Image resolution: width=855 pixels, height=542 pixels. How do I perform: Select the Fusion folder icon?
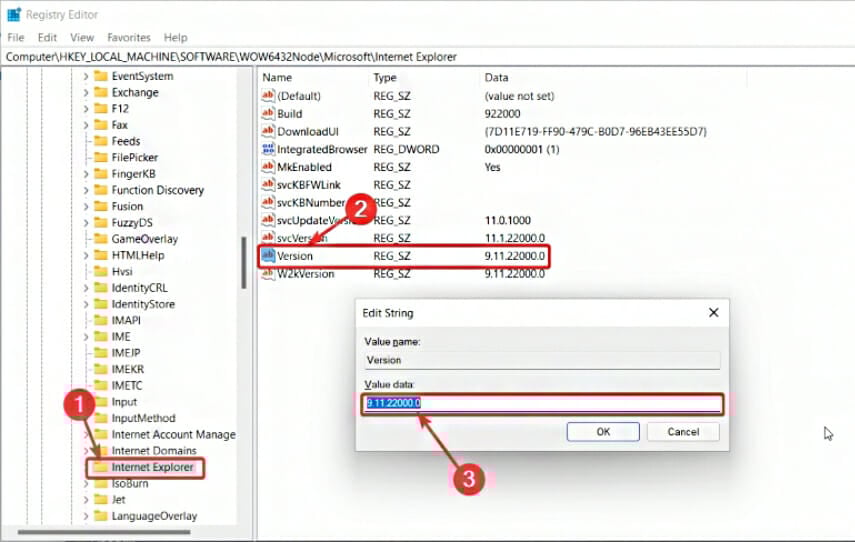(101, 206)
